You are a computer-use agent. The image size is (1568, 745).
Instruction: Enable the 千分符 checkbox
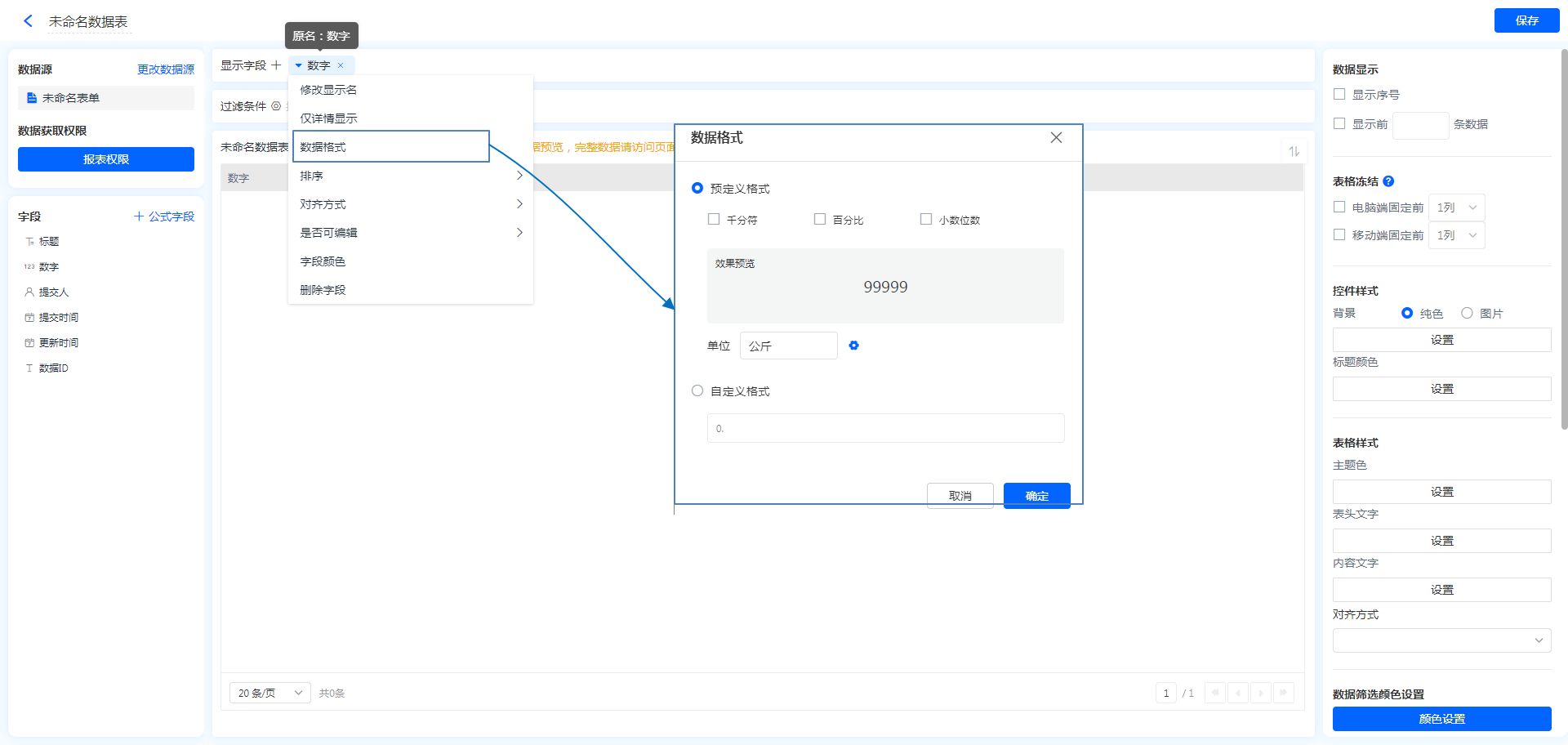[x=714, y=219]
